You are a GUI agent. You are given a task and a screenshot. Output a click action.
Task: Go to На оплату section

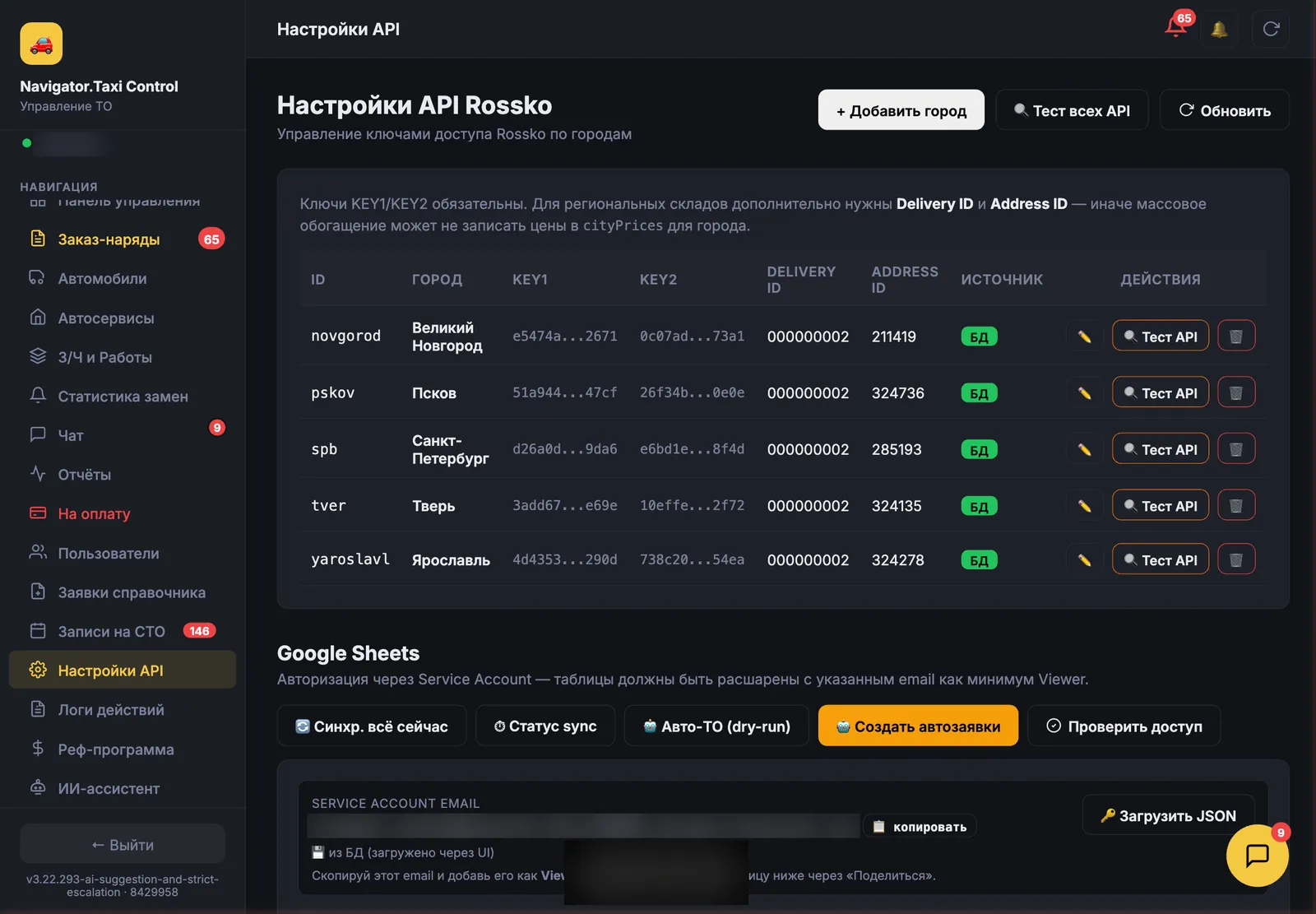(x=123, y=514)
